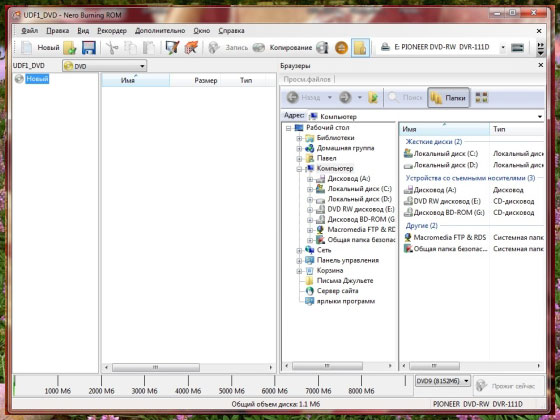Open the back history dropdown arrow
Image resolution: width=560 pixels, height=420 pixels.
pos(330,97)
